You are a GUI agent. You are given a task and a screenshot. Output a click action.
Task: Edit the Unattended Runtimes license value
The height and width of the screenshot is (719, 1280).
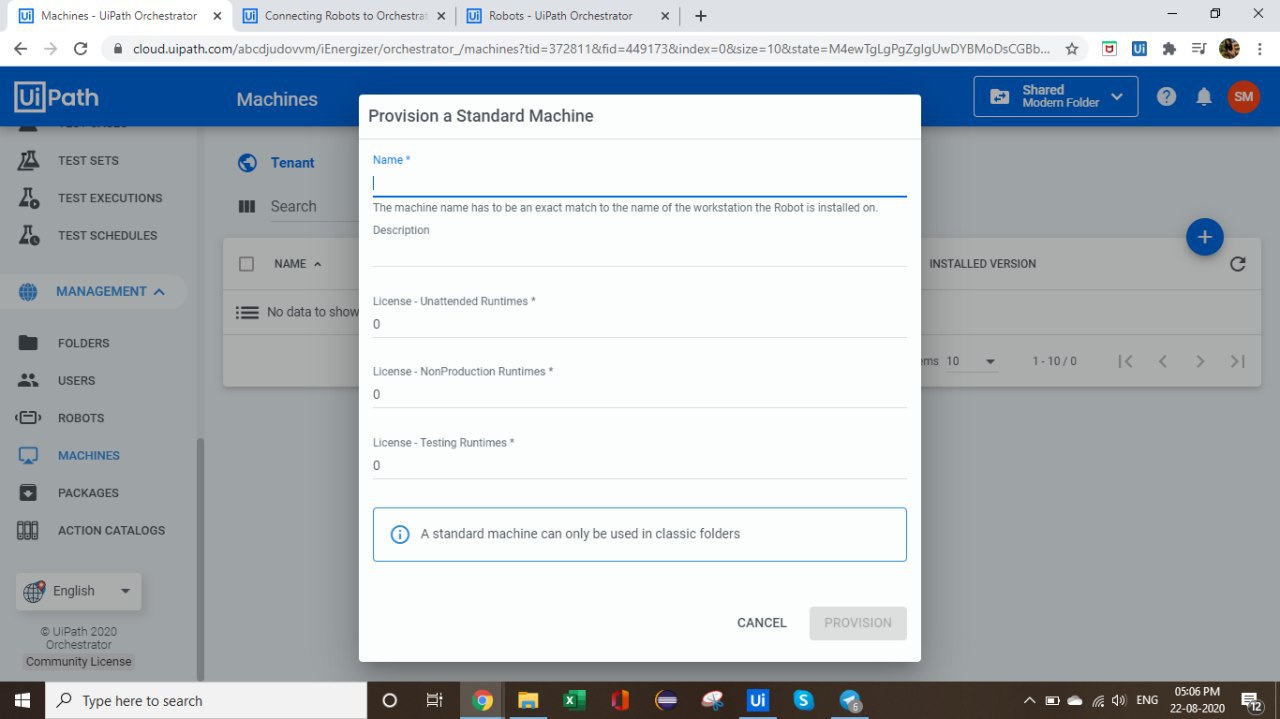639,324
